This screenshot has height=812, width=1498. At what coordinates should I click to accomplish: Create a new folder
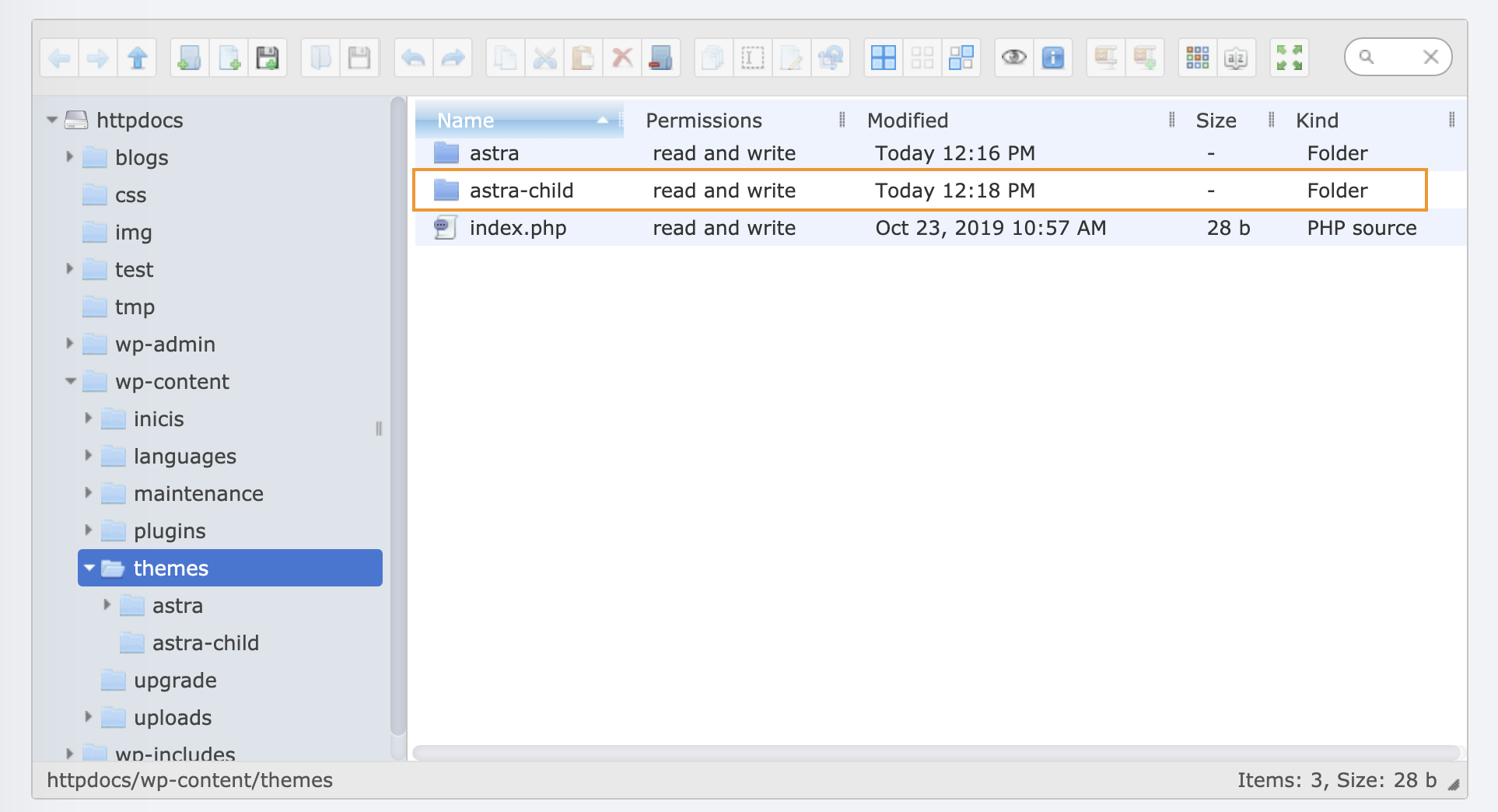coord(189,58)
